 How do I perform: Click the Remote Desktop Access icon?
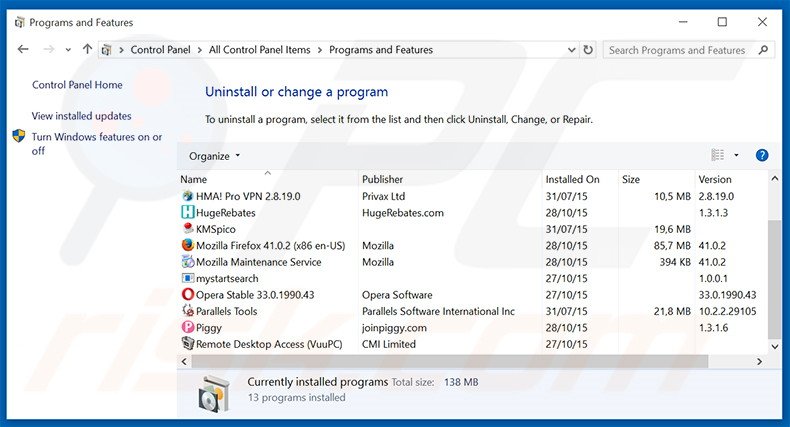[187, 344]
